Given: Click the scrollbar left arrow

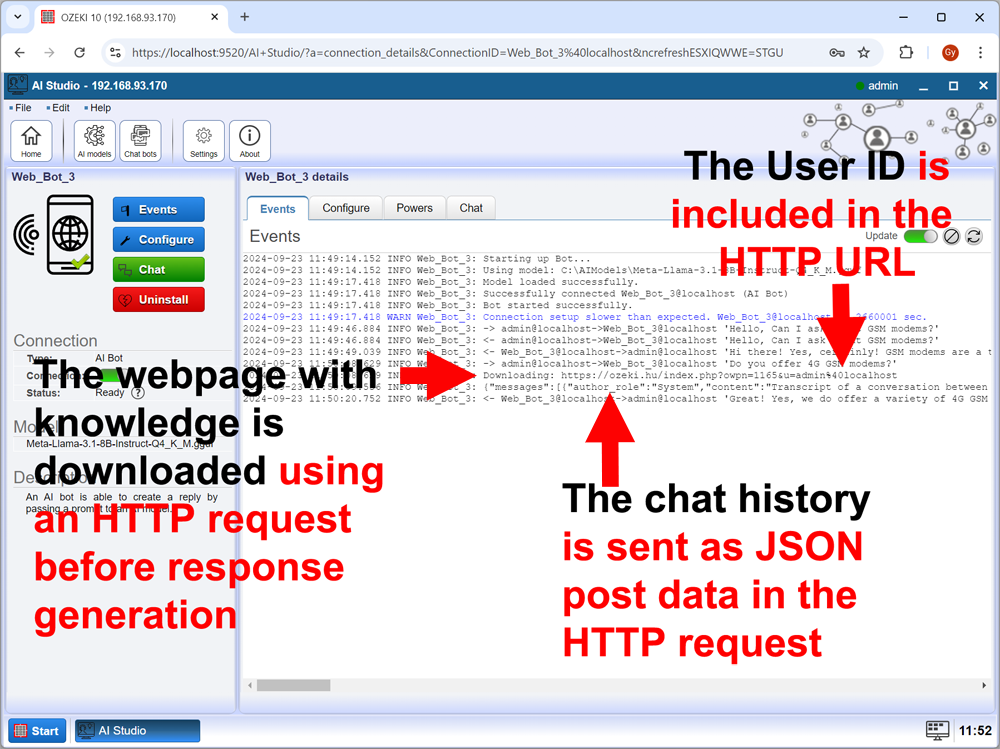Looking at the screenshot, I should [x=250, y=685].
